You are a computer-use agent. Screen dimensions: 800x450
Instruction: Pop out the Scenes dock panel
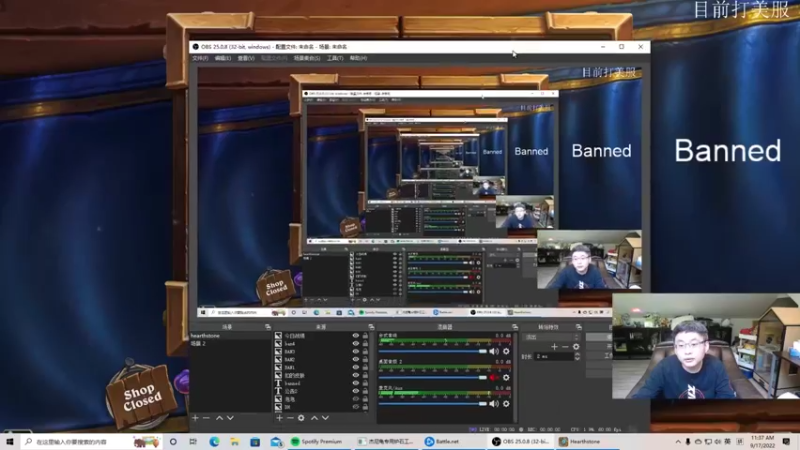268,327
